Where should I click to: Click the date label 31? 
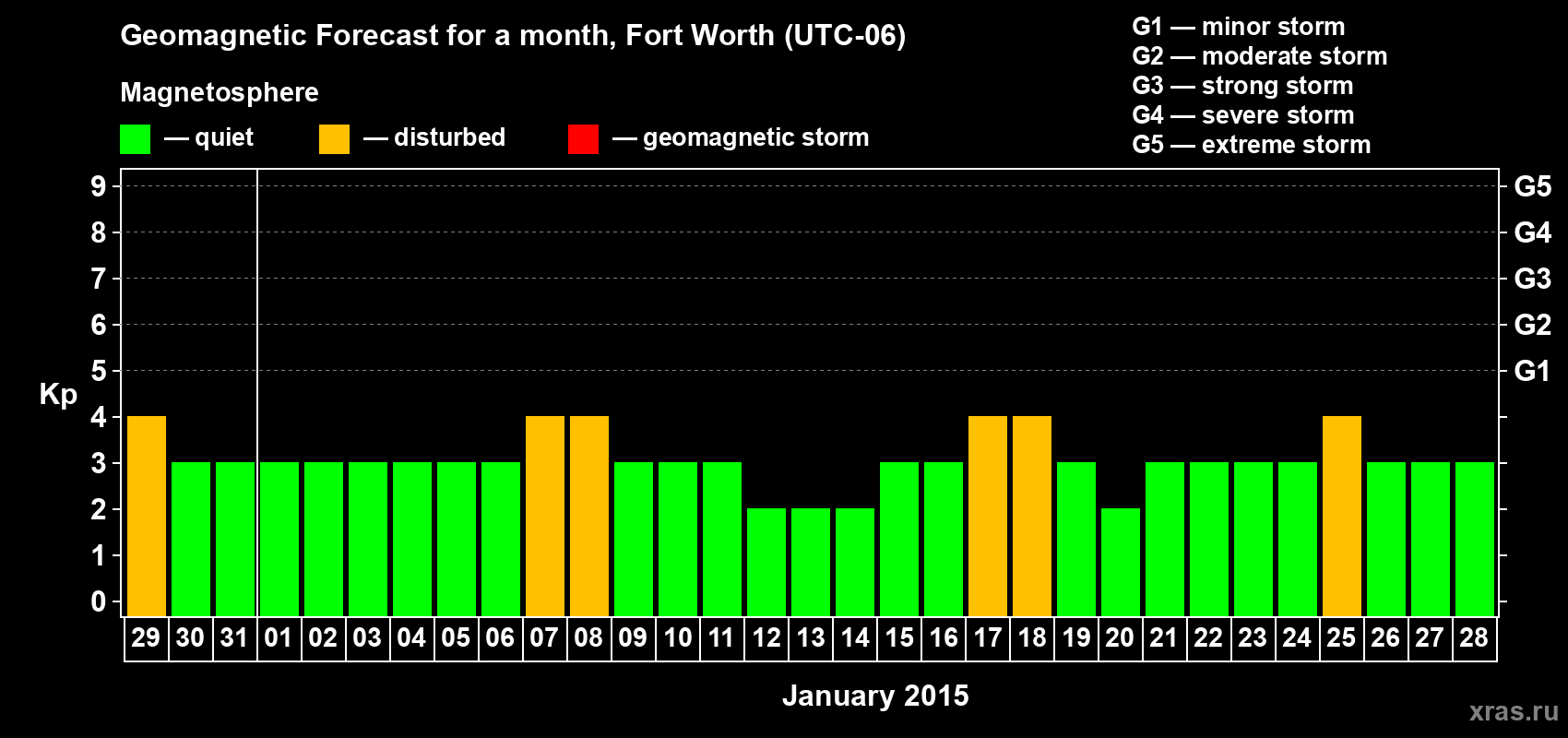234,638
